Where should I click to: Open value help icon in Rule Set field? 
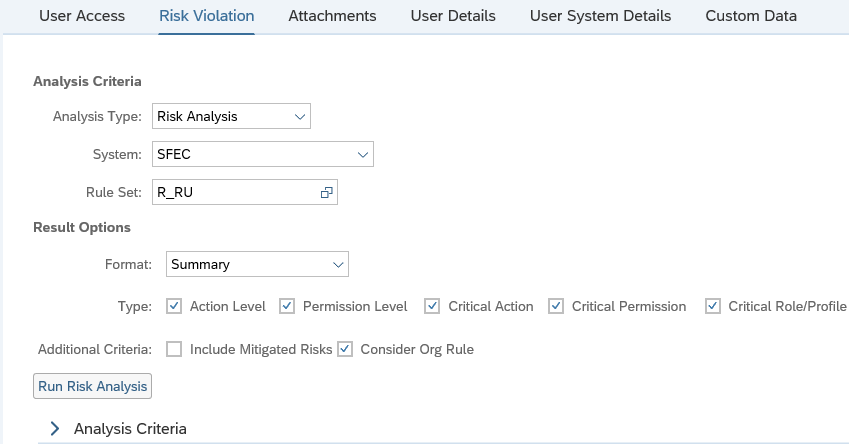pos(326,193)
